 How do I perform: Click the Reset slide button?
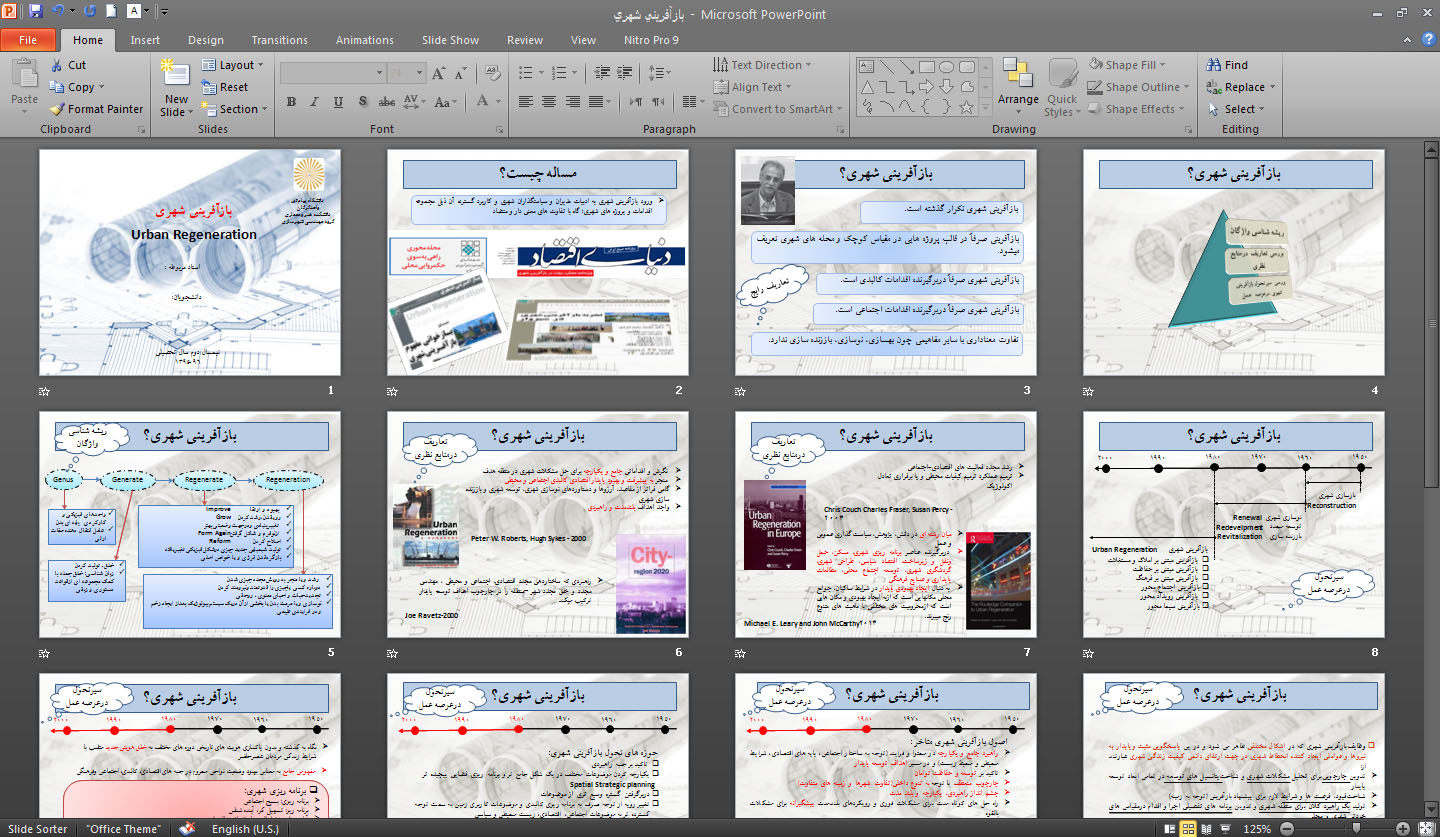click(x=225, y=87)
